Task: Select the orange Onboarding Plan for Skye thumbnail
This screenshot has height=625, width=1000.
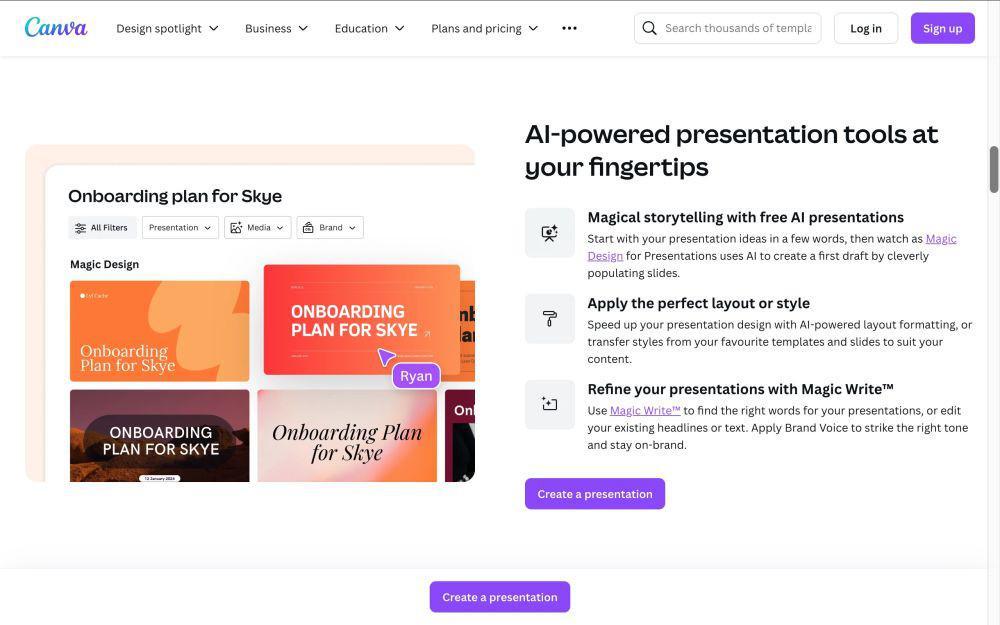Action: point(159,331)
